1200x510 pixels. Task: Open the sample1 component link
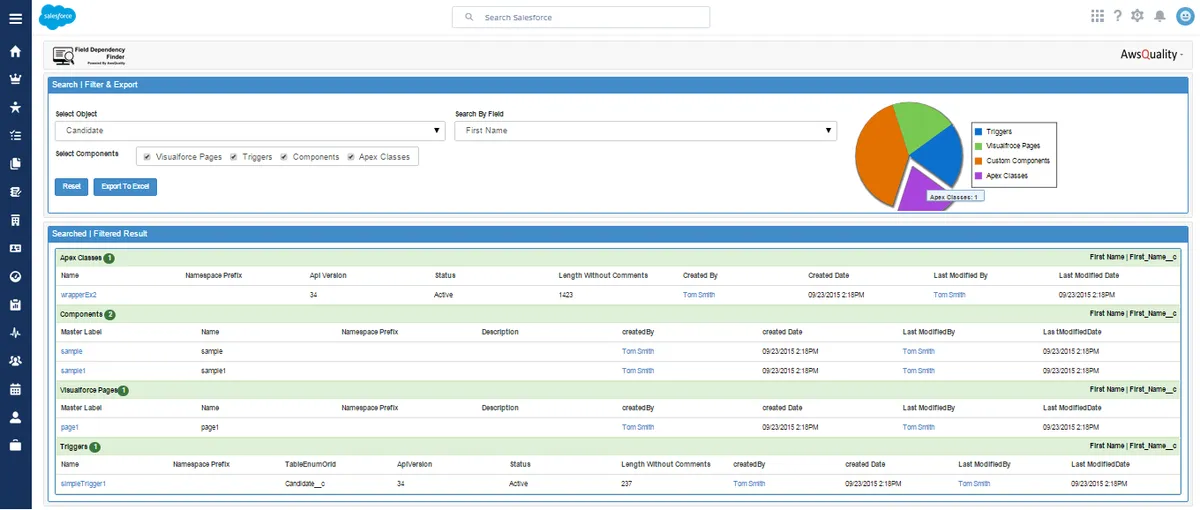pos(73,370)
